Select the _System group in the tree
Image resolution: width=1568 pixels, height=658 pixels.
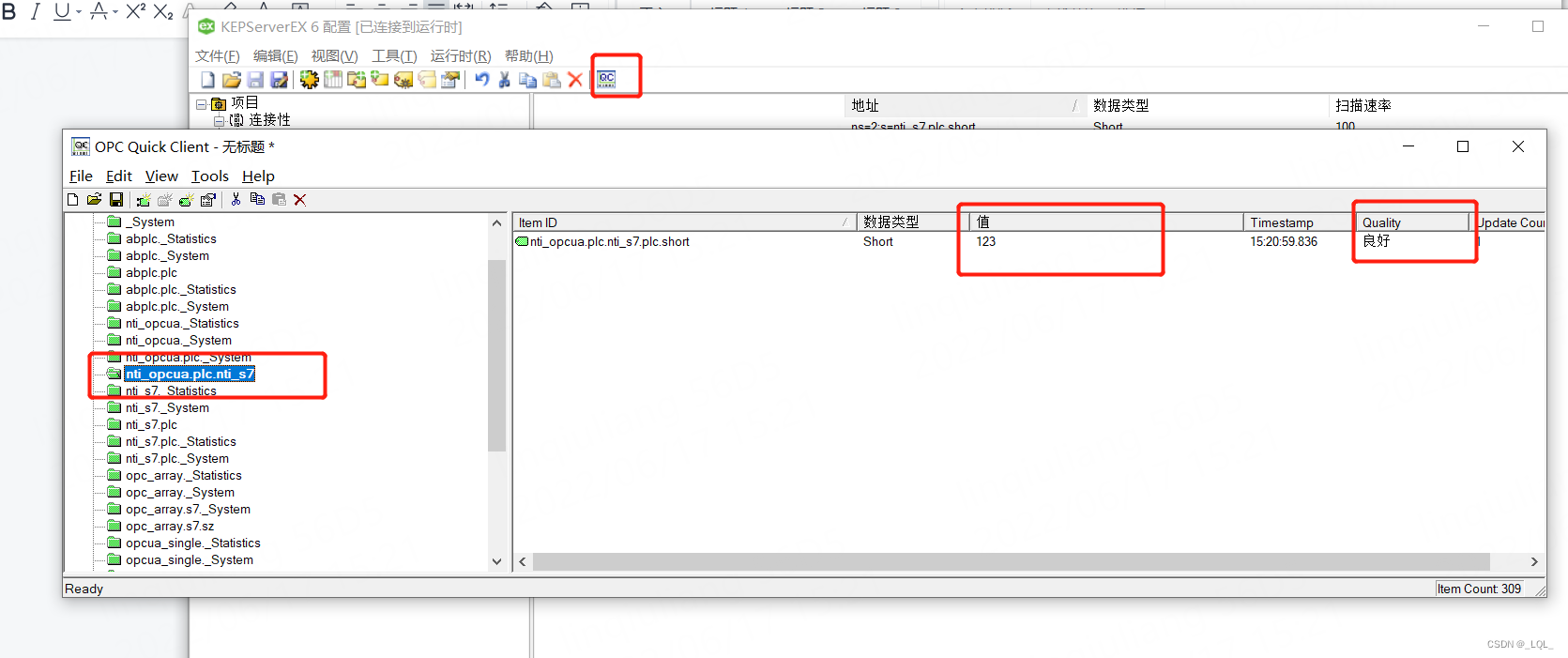(150, 222)
